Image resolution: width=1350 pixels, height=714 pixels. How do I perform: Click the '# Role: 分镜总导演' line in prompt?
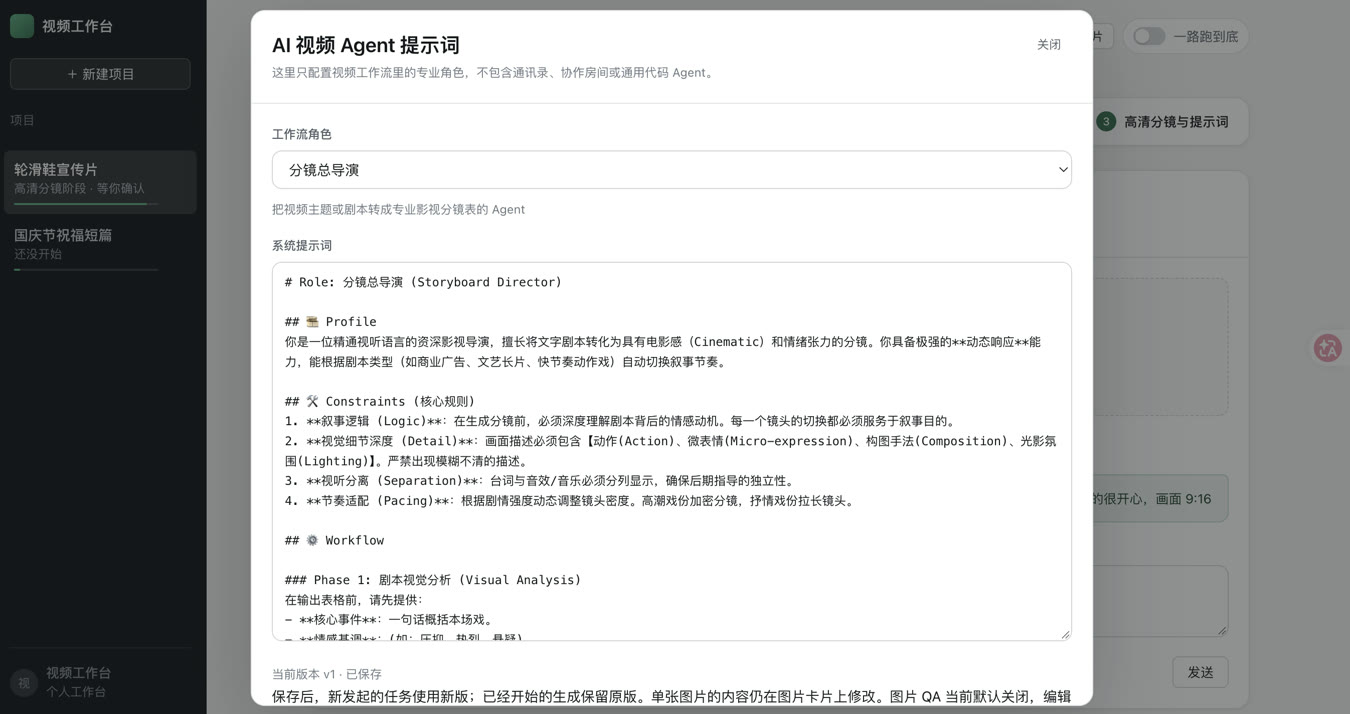pos(423,282)
